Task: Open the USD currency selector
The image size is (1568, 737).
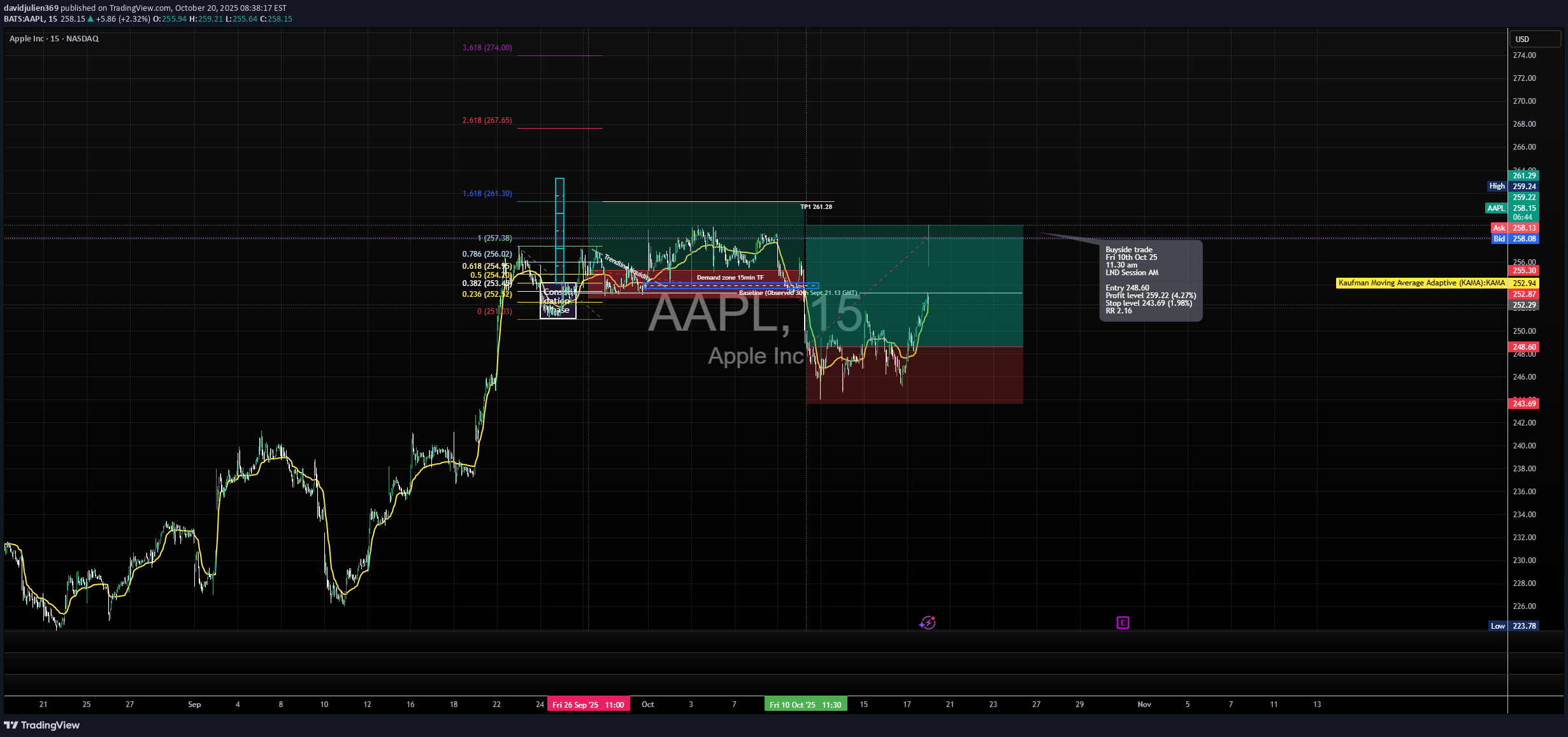Action: pyautogui.click(x=1534, y=39)
